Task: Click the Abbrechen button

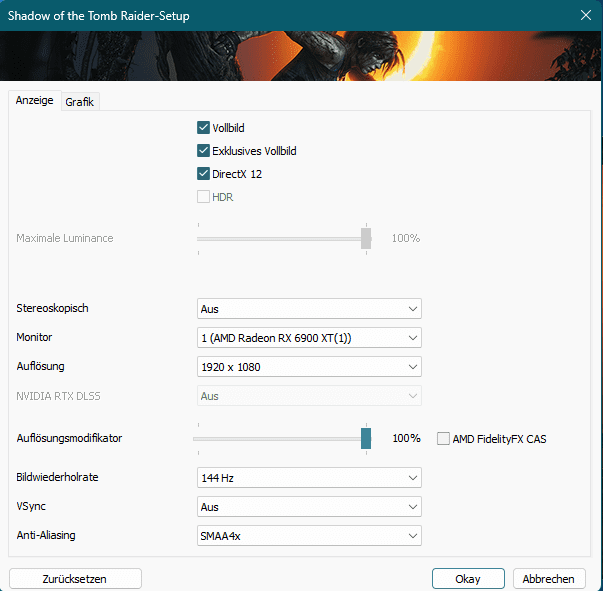Action: pos(549,579)
